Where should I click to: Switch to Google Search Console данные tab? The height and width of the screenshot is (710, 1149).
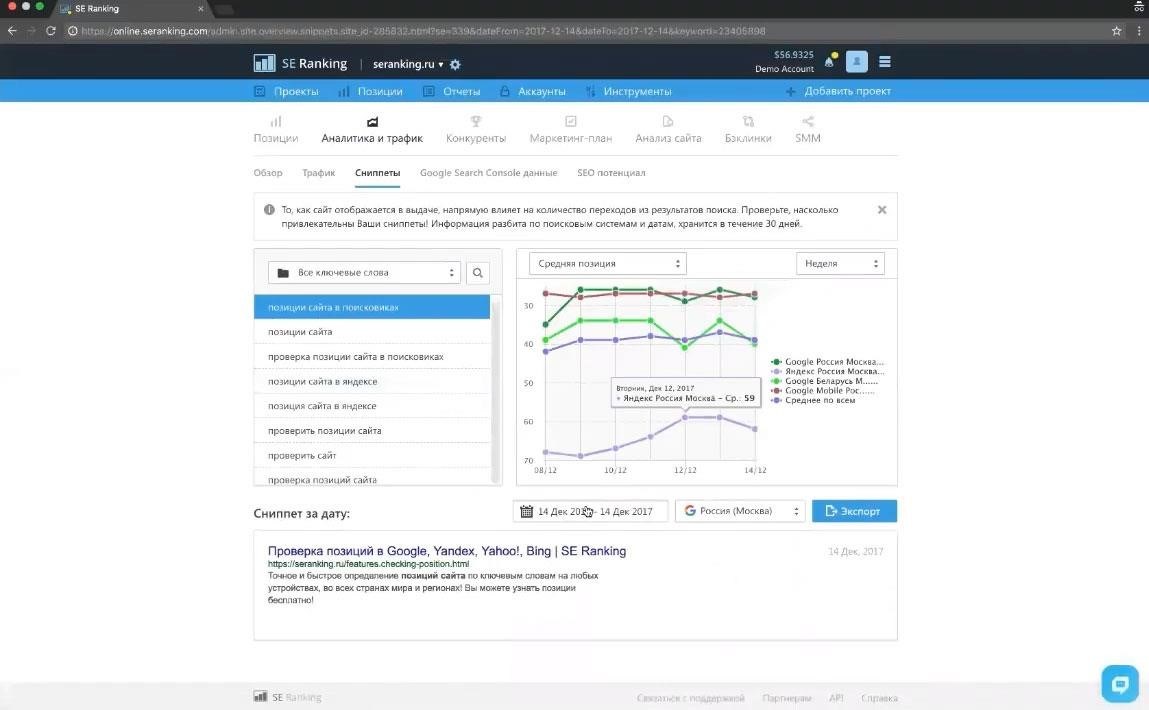[488, 173]
